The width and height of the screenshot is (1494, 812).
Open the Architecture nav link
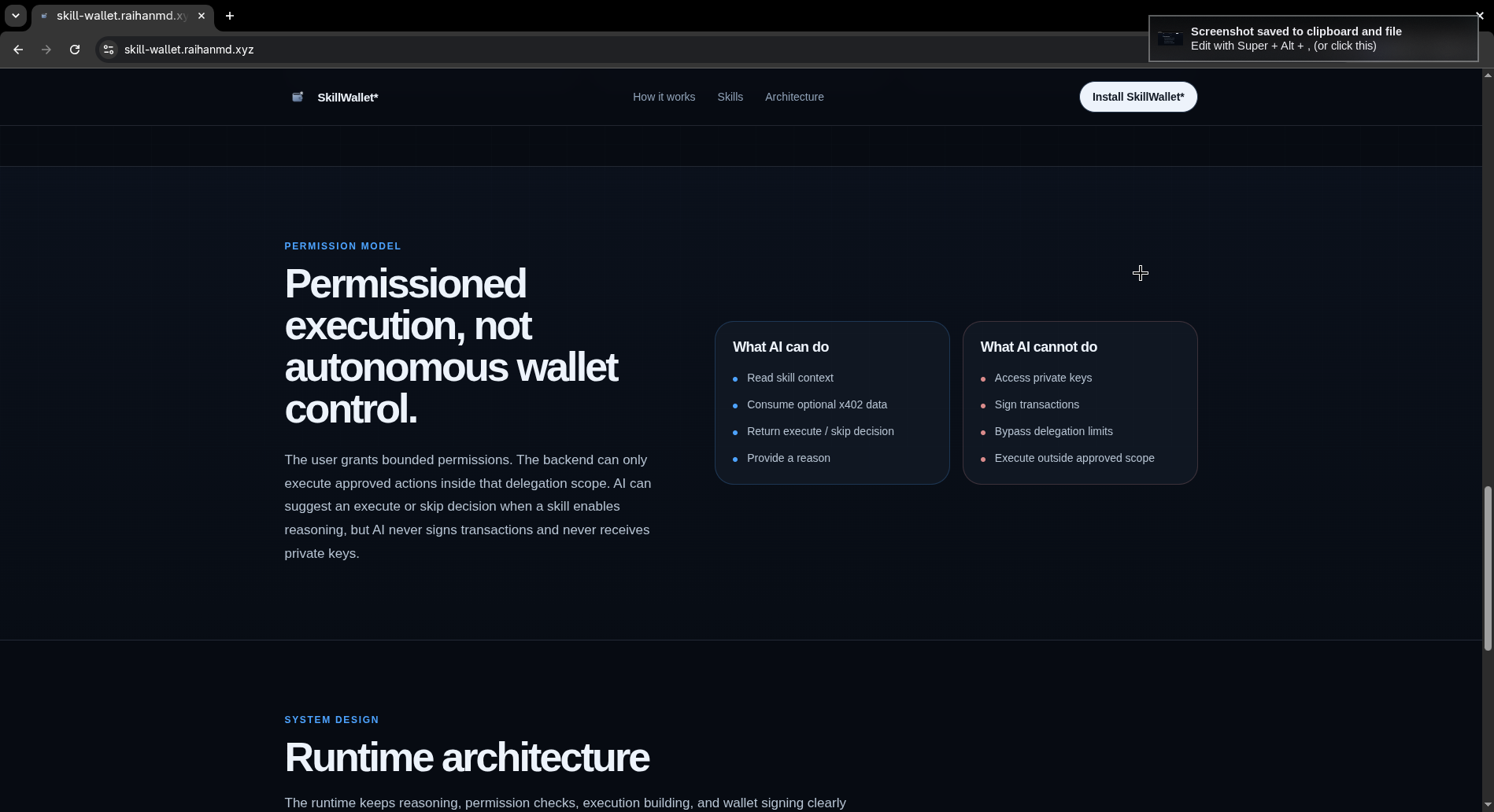coord(794,97)
